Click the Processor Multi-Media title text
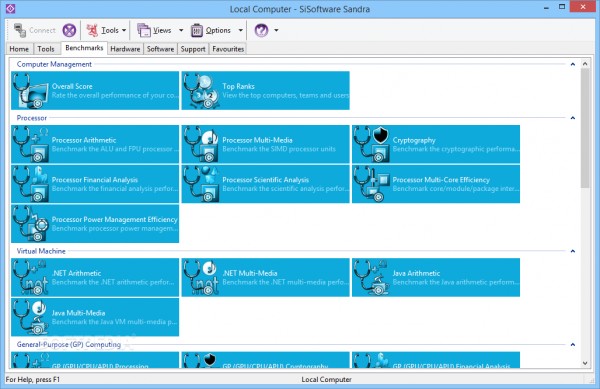600x389 pixels. tap(257, 140)
